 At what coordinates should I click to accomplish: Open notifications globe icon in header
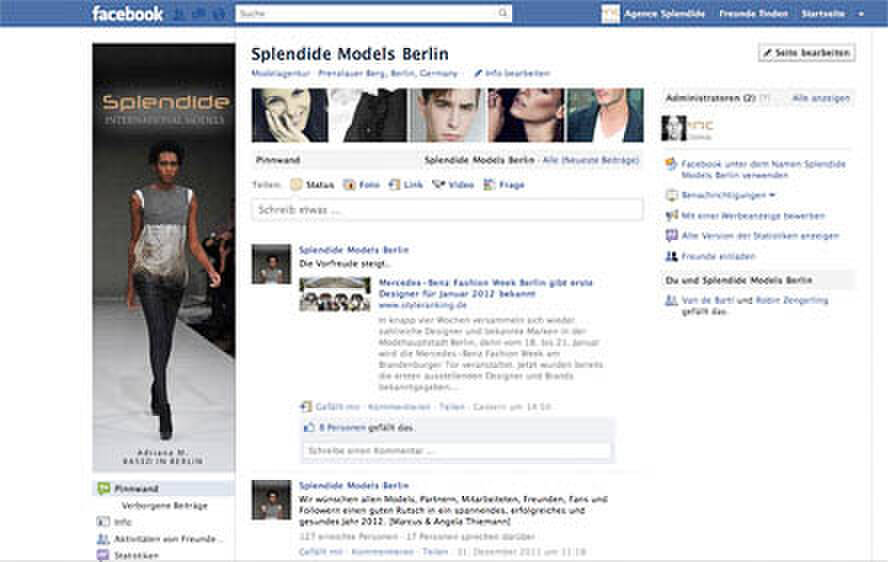[219, 14]
